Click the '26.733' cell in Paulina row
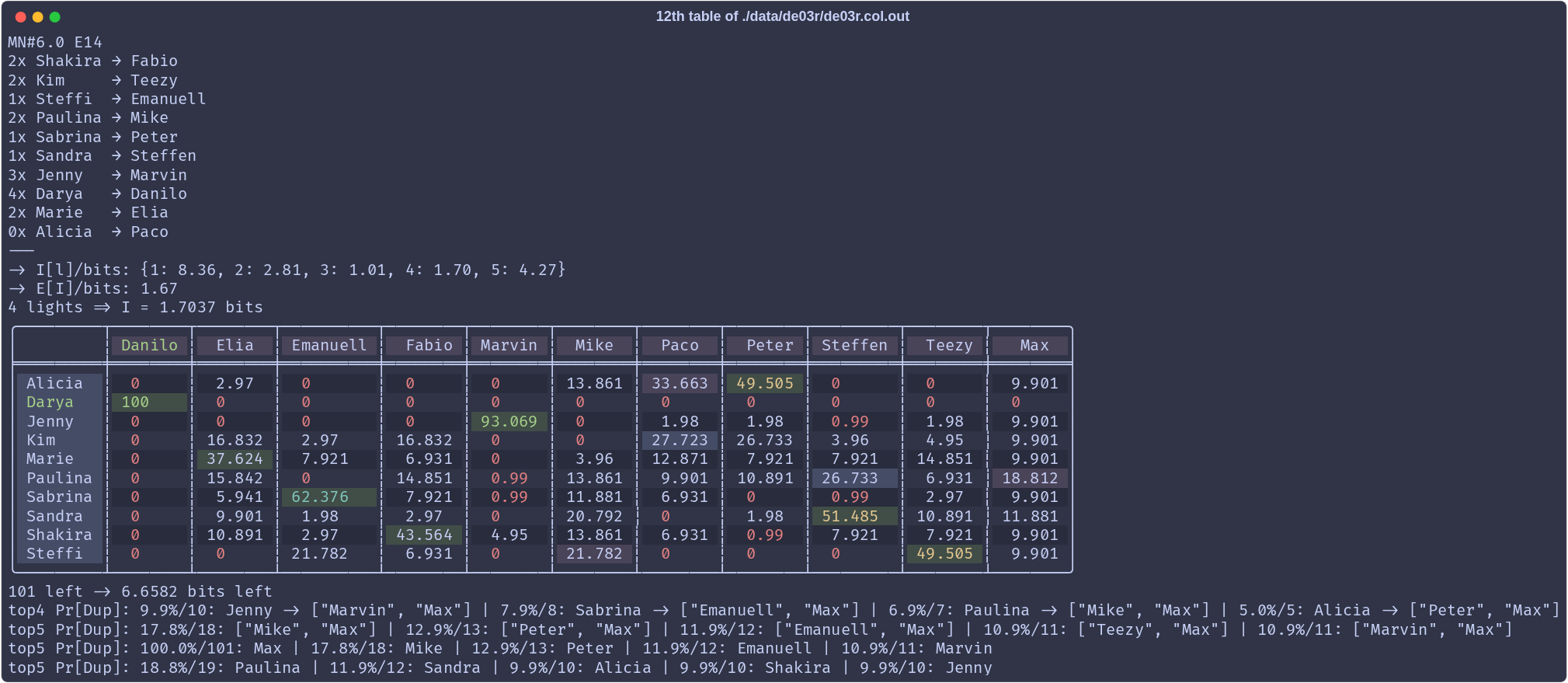The image size is (1568, 683). pos(855,479)
